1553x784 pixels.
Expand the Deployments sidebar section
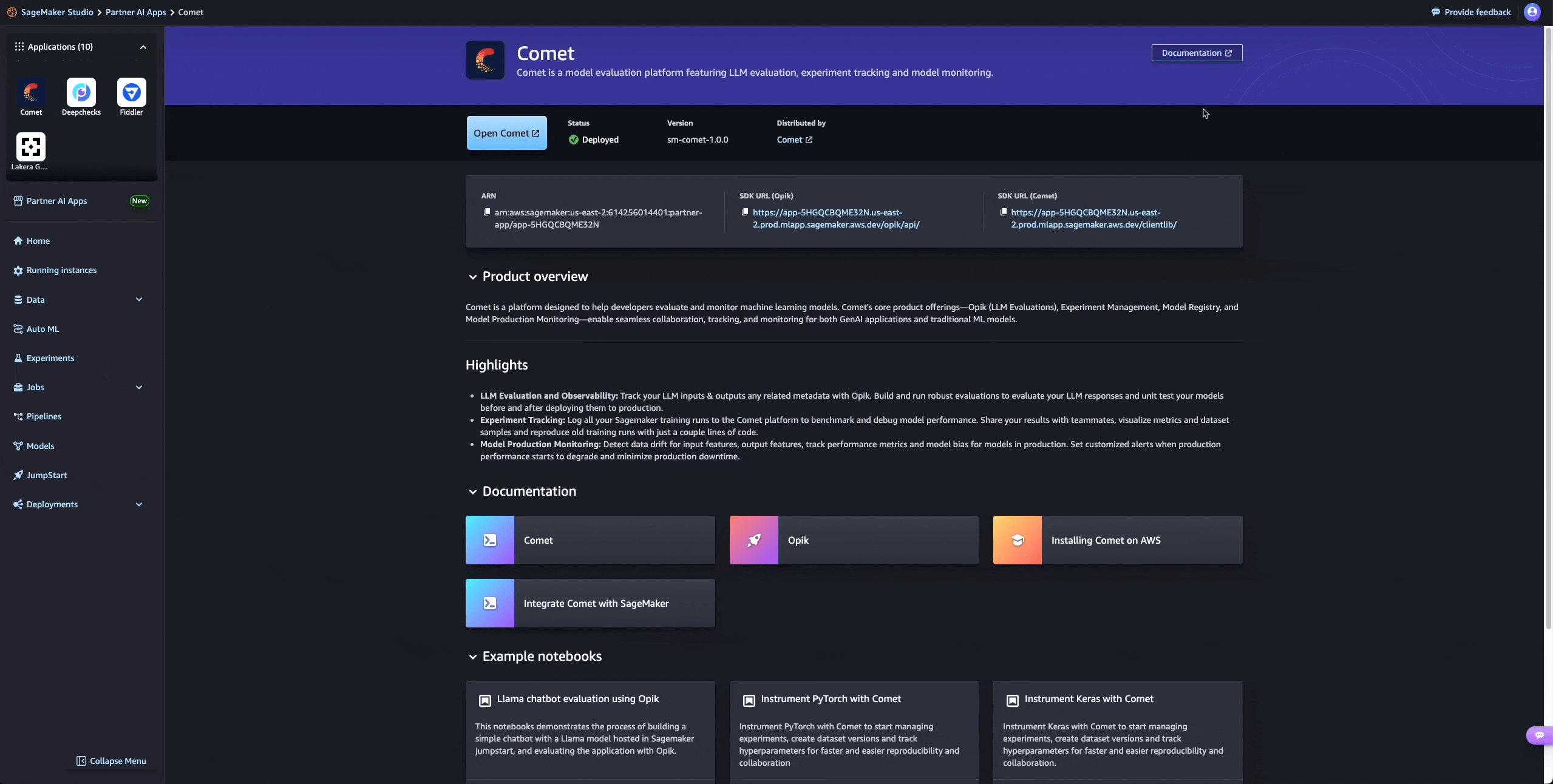coord(139,504)
